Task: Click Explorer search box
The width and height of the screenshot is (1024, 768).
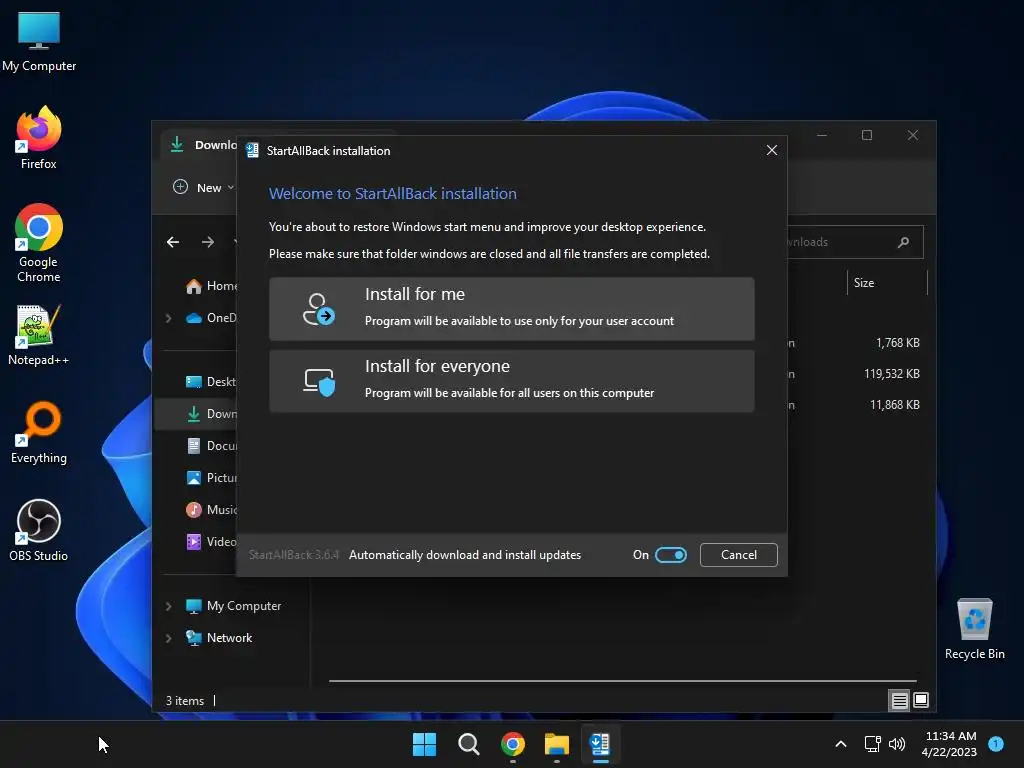Action: coord(854,242)
